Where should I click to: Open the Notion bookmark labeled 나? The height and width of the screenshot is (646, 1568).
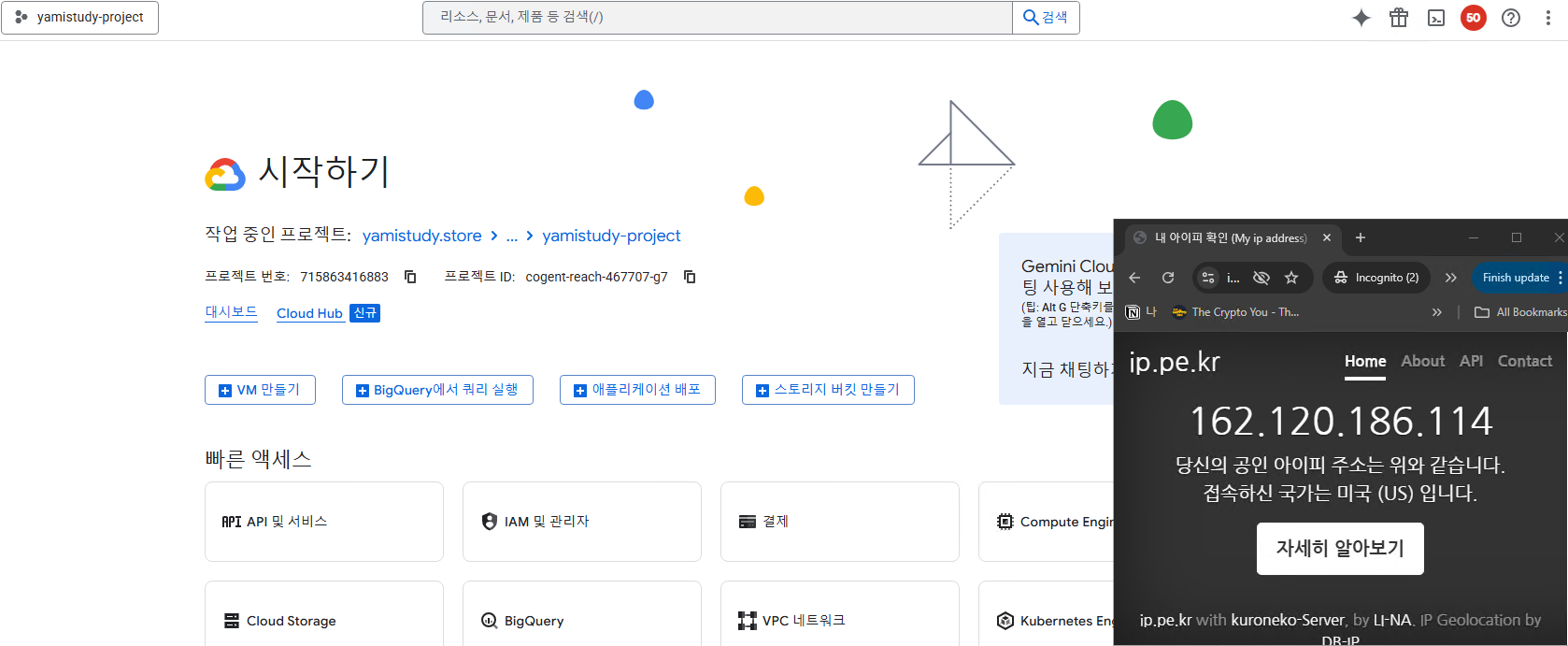[1142, 312]
